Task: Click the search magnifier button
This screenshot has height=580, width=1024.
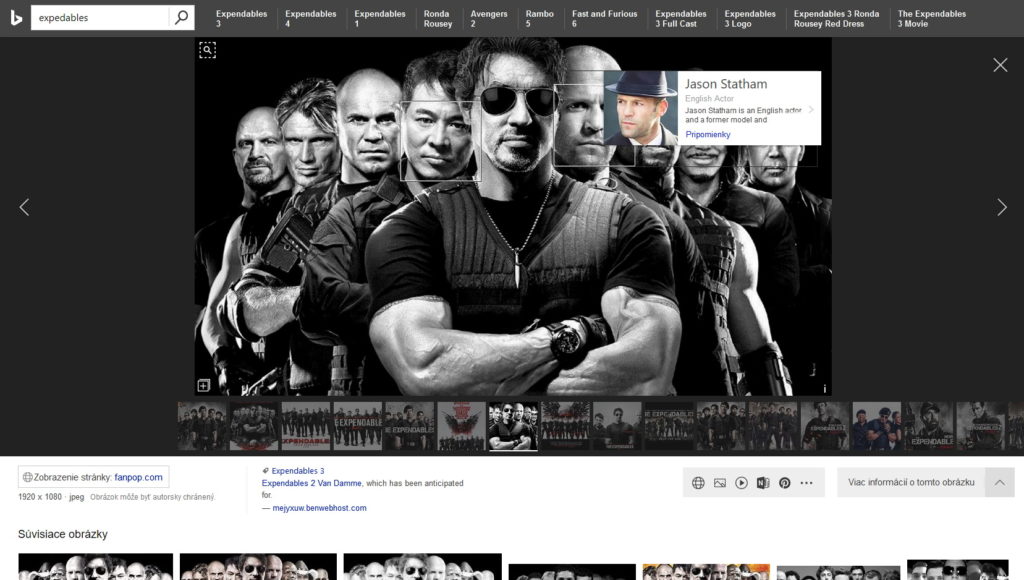Action: [181, 18]
